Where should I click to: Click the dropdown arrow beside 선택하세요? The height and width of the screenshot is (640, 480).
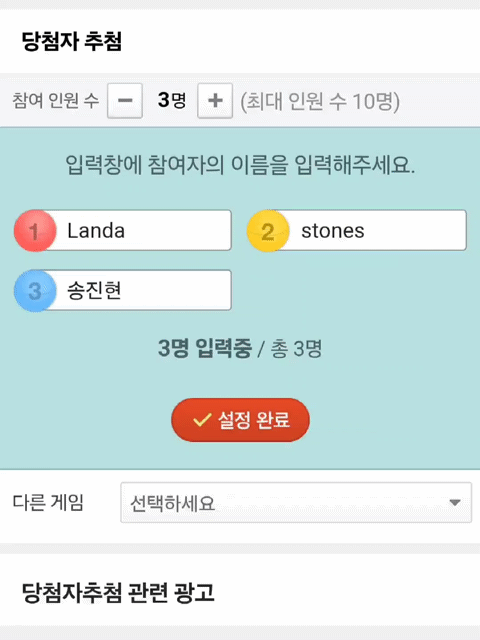pyautogui.click(x=455, y=502)
